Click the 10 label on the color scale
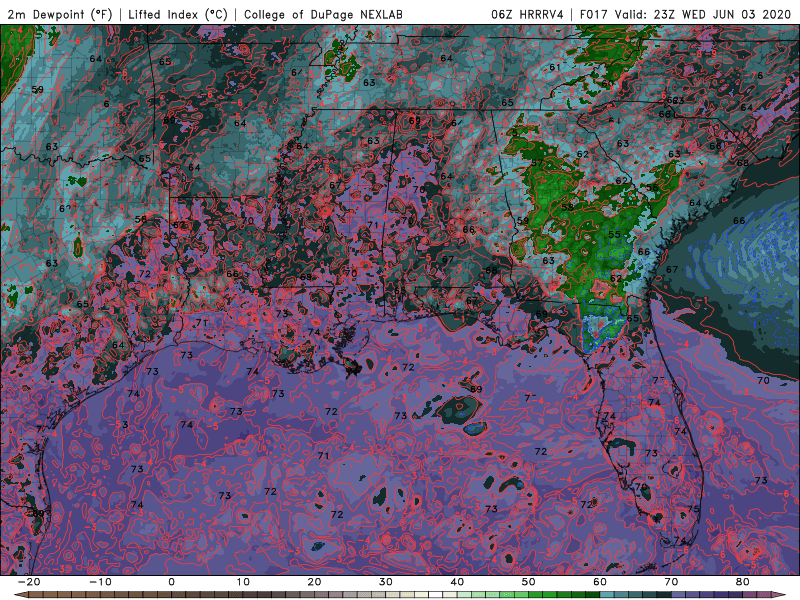The width and height of the screenshot is (800, 600). 243,582
